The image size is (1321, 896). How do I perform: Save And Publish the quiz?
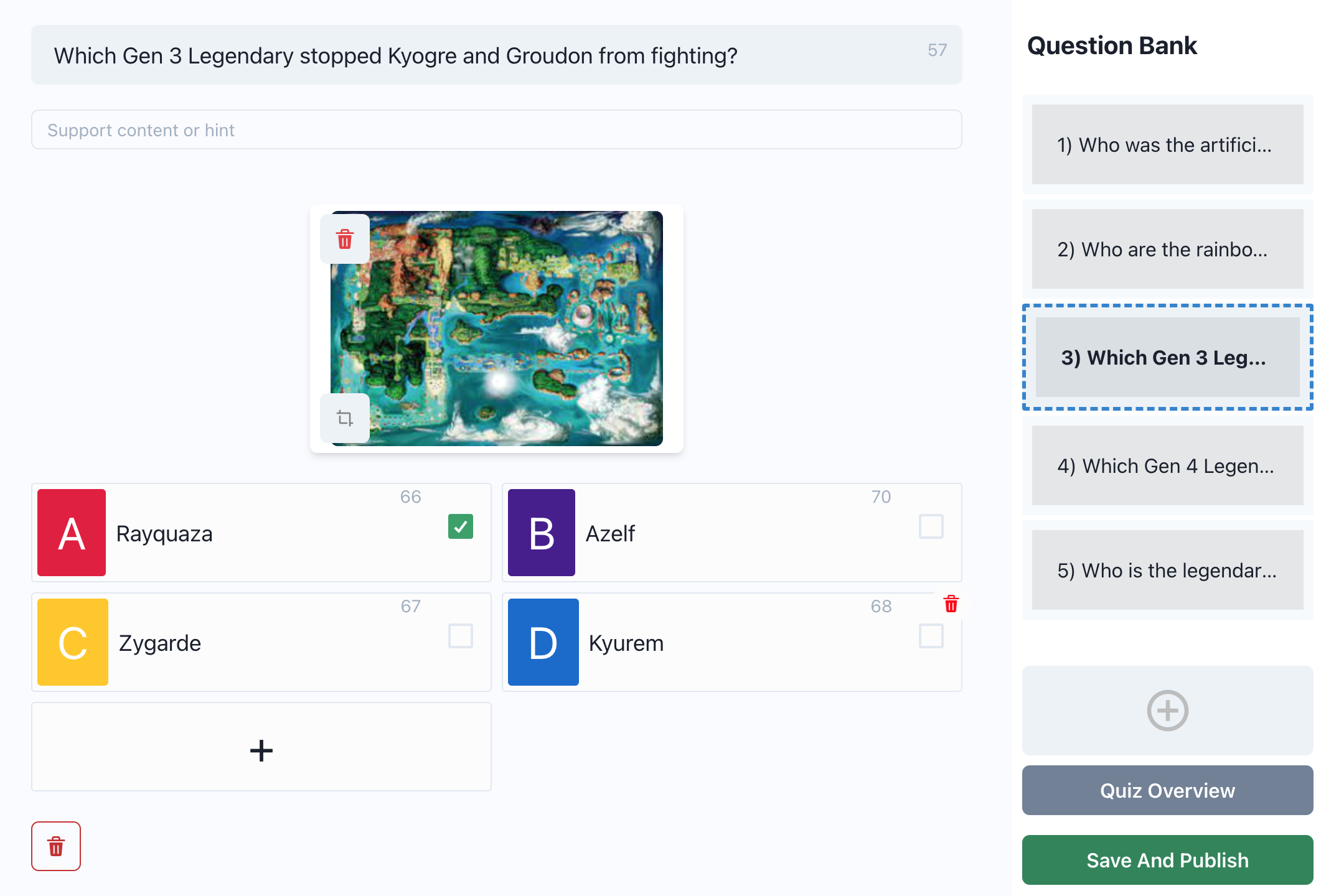[x=1167, y=860]
